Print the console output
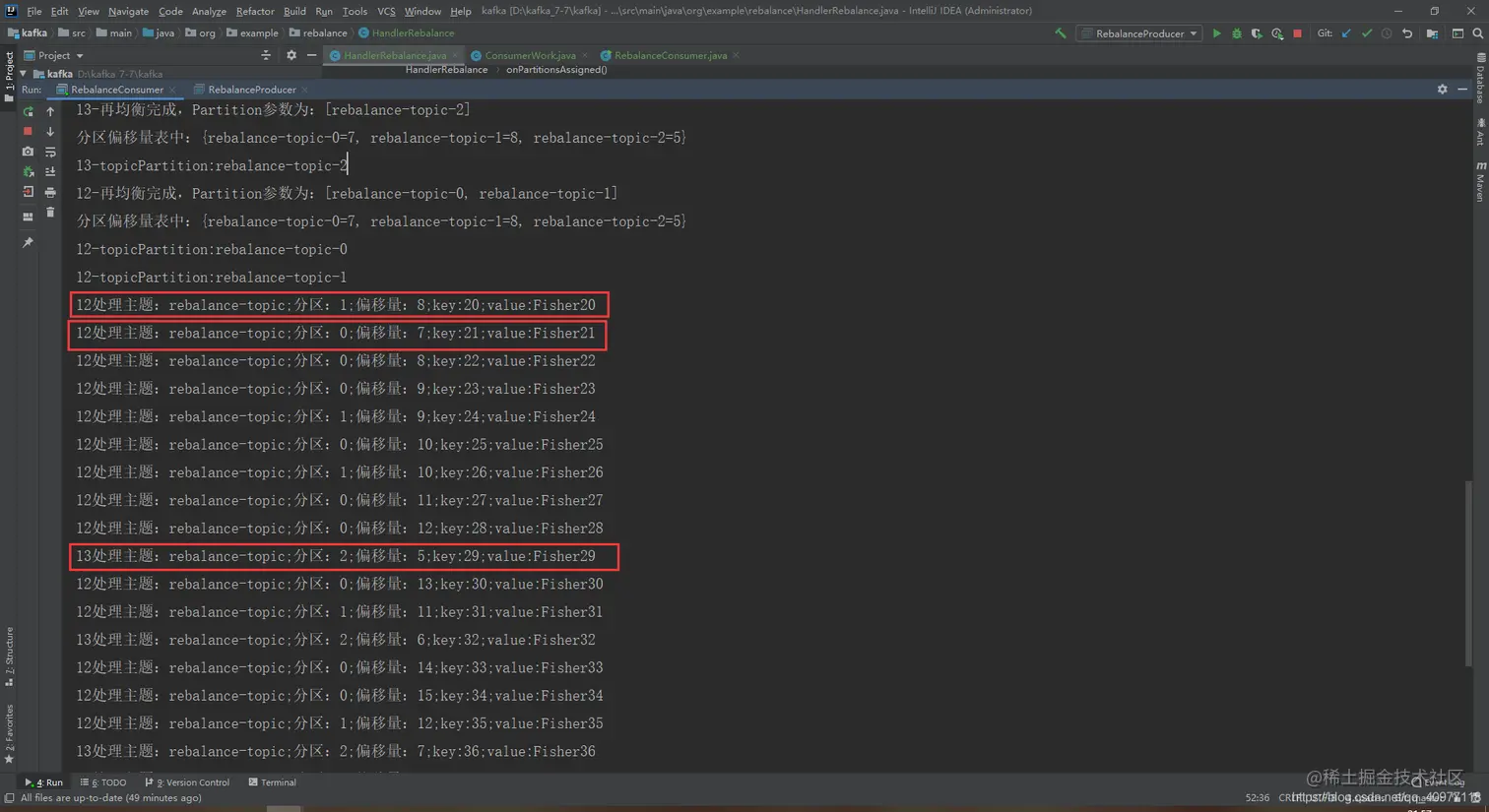 50,192
